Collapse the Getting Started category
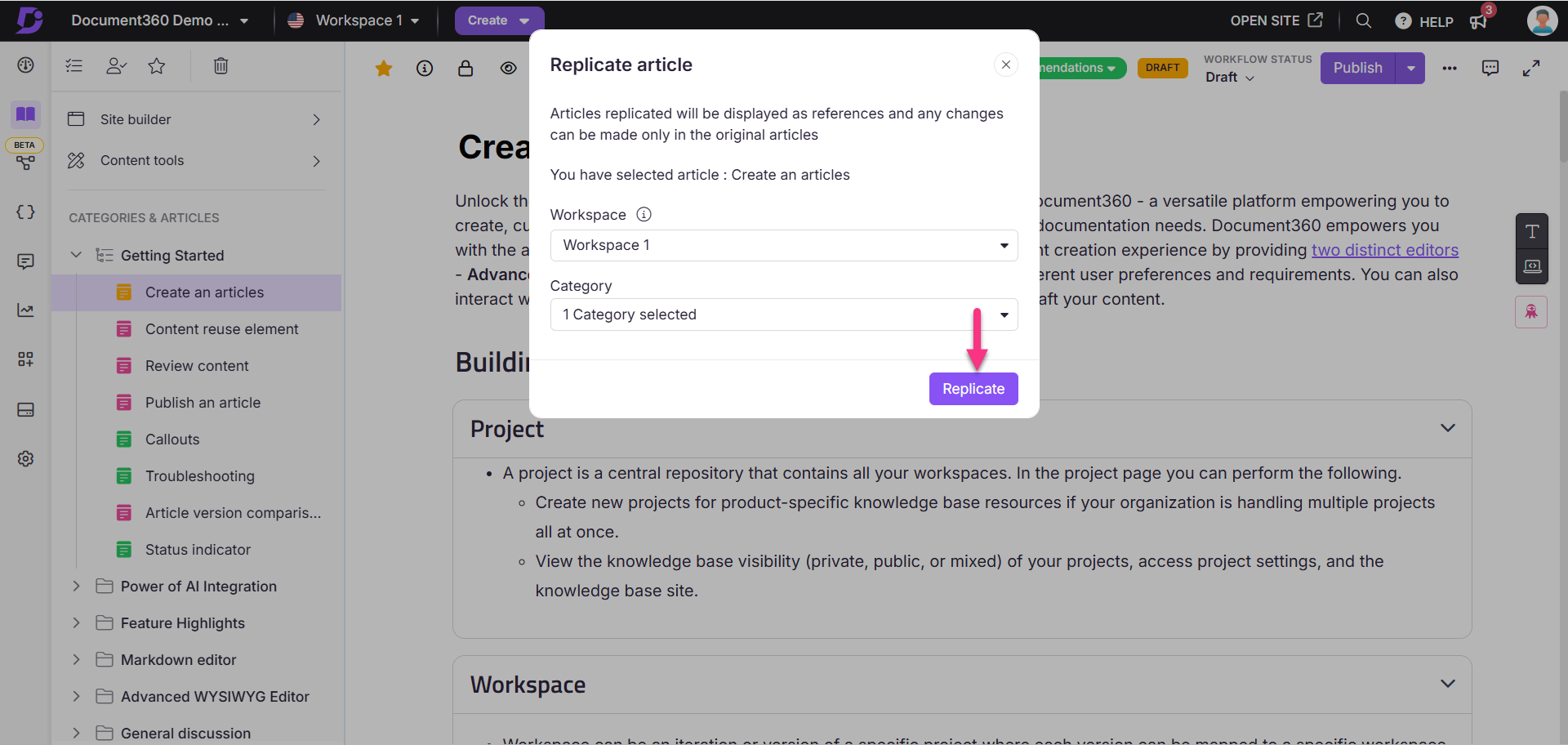The image size is (1568, 745). (76, 255)
